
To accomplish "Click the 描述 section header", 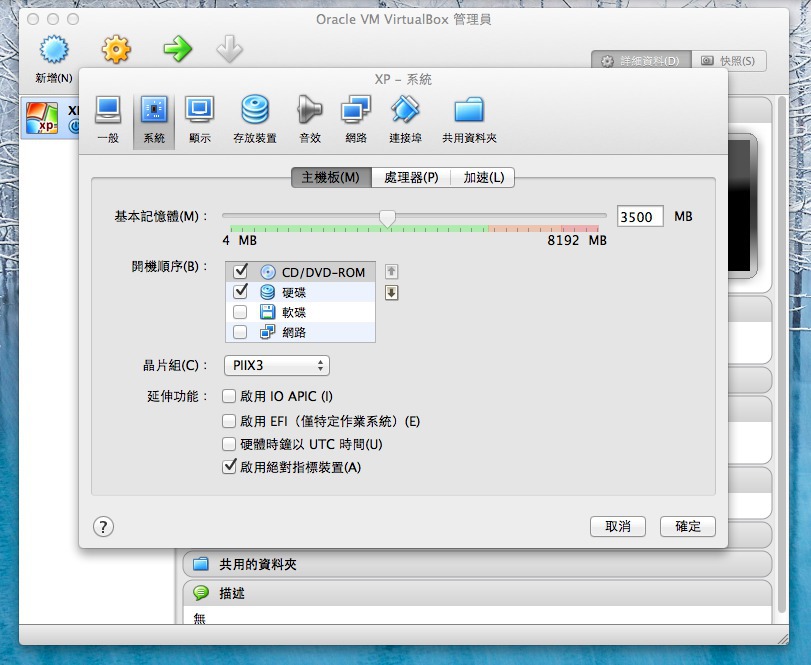I will [477, 593].
